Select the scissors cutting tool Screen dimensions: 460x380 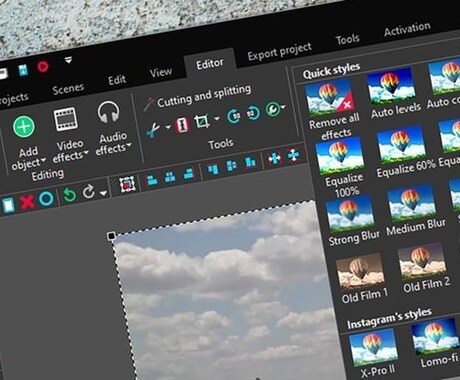(153, 130)
